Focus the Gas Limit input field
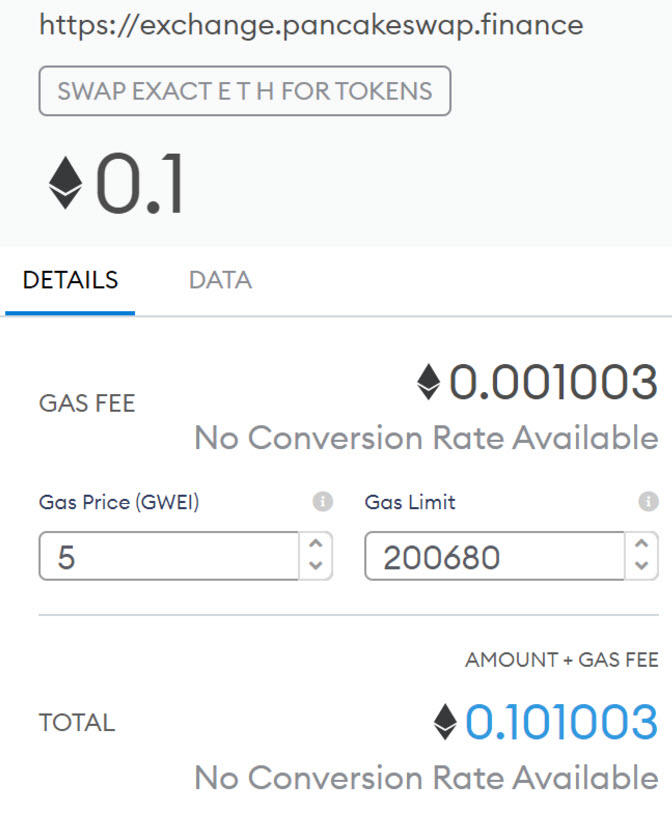Screen dimensions: 672x815 point(495,556)
